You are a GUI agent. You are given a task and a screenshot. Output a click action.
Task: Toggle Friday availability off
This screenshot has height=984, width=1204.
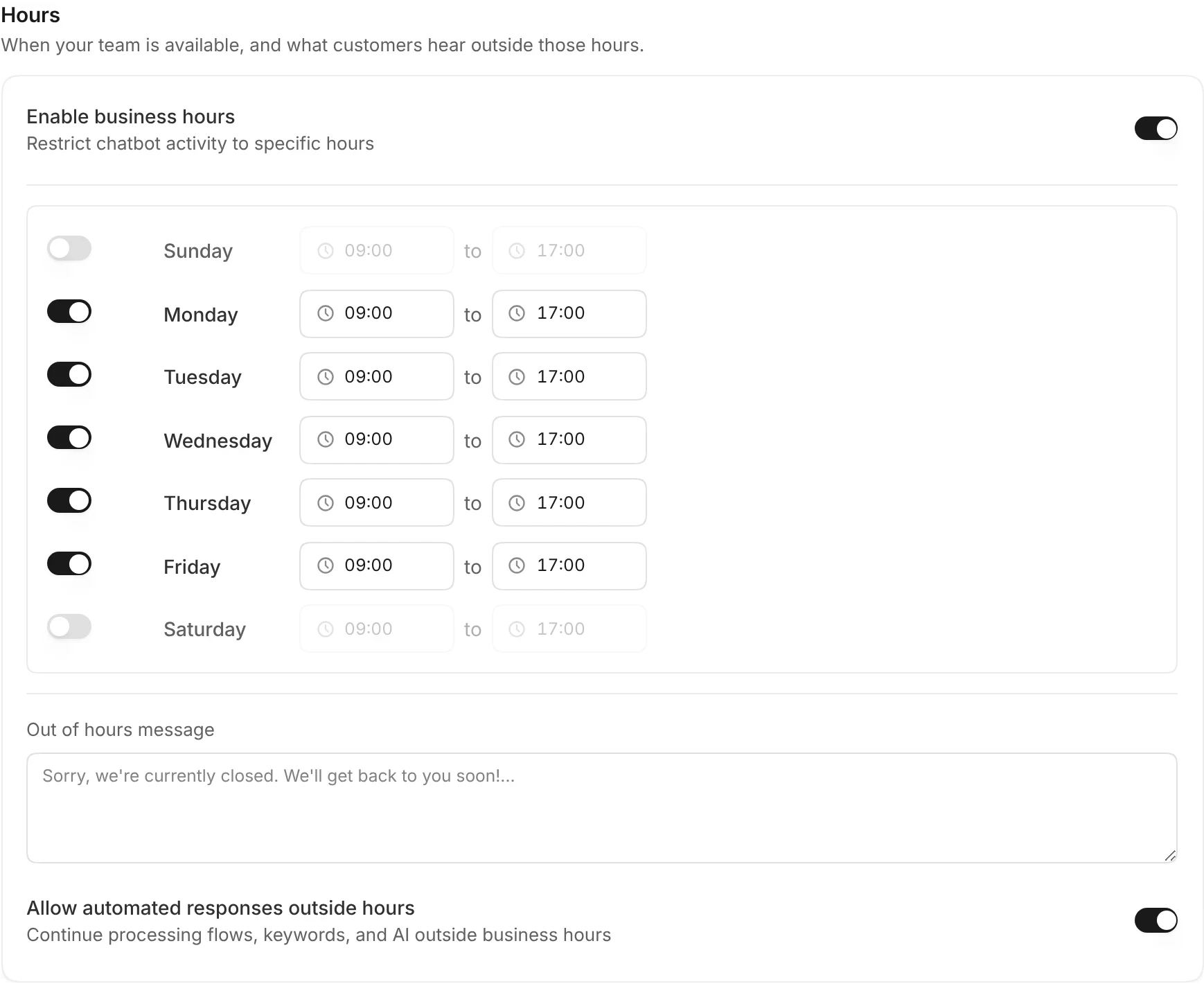[x=69, y=563]
